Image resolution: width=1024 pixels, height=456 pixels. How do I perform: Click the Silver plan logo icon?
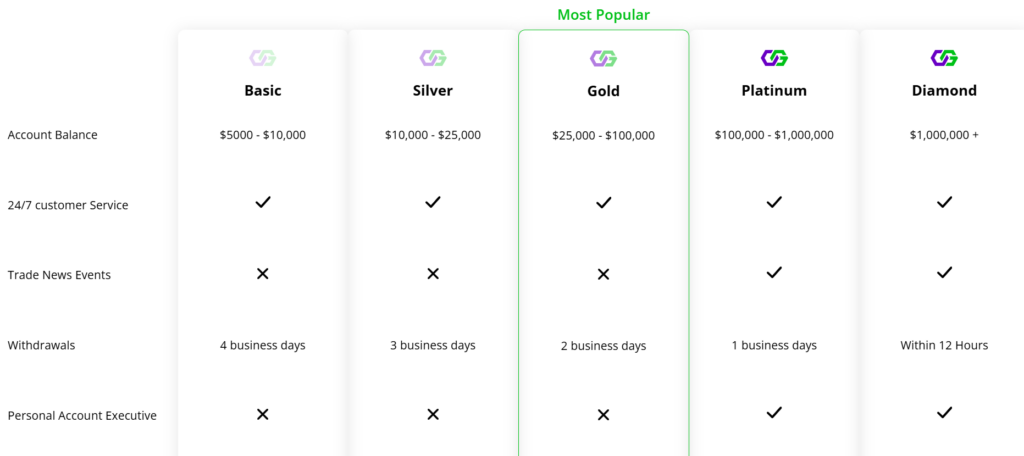tap(433, 58)
